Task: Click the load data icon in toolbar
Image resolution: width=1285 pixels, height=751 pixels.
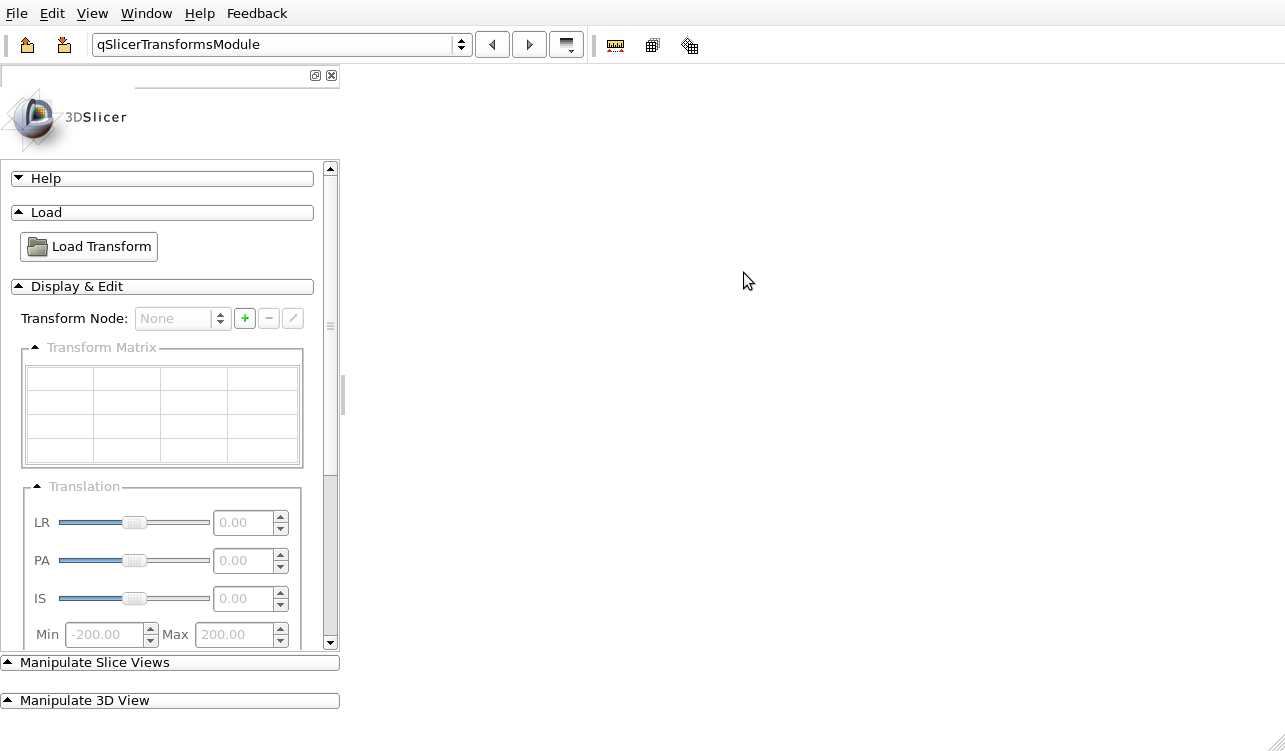Action: tap(27, 45)
